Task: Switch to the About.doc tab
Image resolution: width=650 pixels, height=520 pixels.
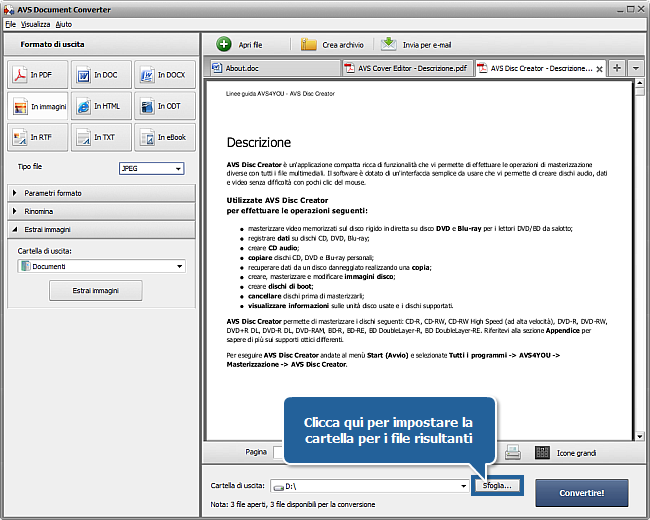Action: (275, 68)
